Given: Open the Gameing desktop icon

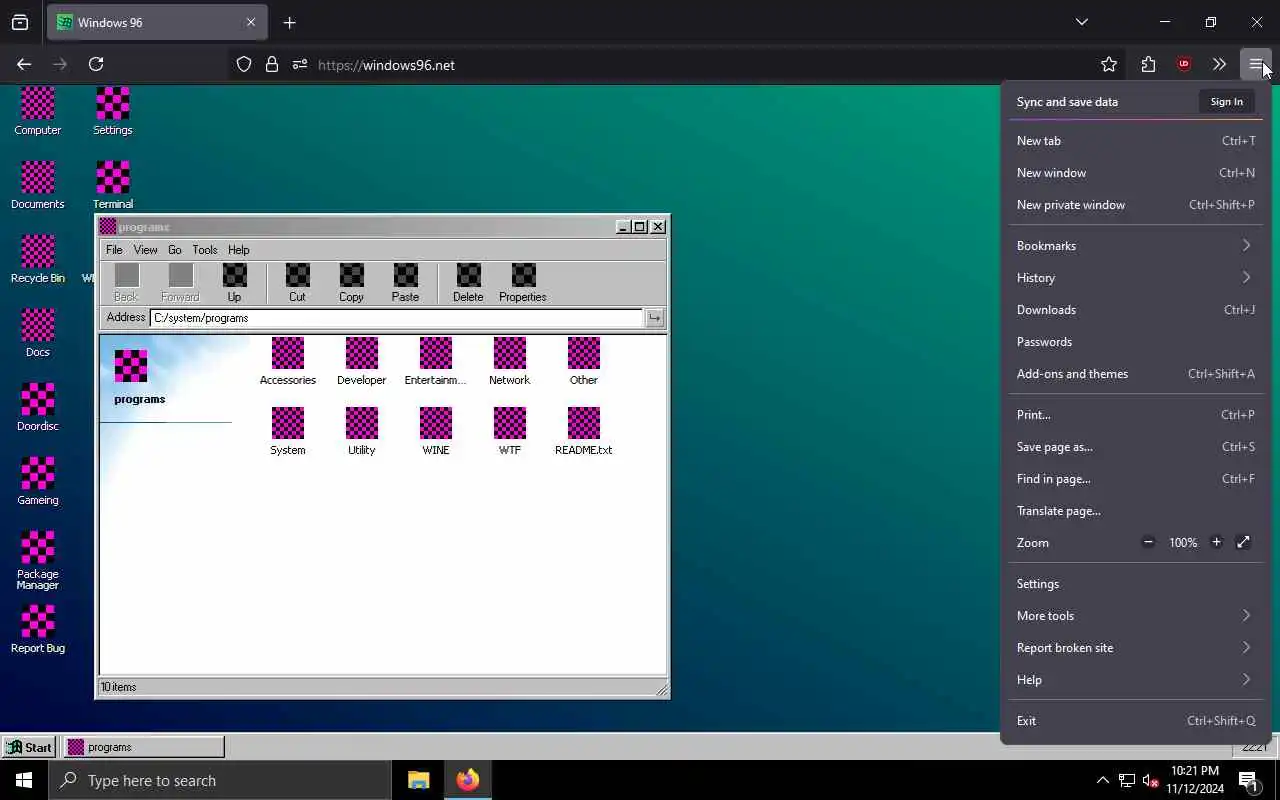Looking at the screenshot, I should click(x=38, y=481).
